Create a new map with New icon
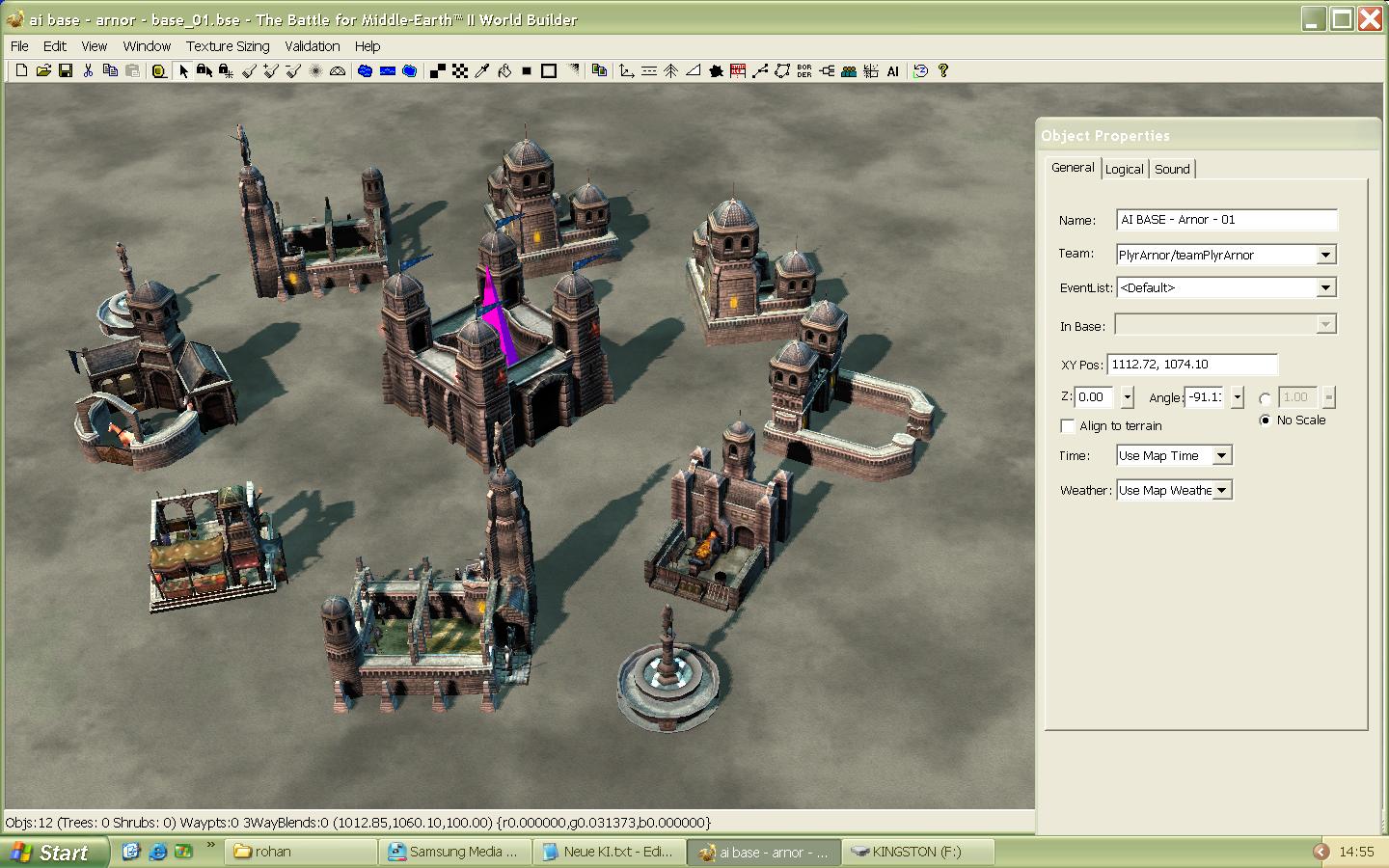 21,70
